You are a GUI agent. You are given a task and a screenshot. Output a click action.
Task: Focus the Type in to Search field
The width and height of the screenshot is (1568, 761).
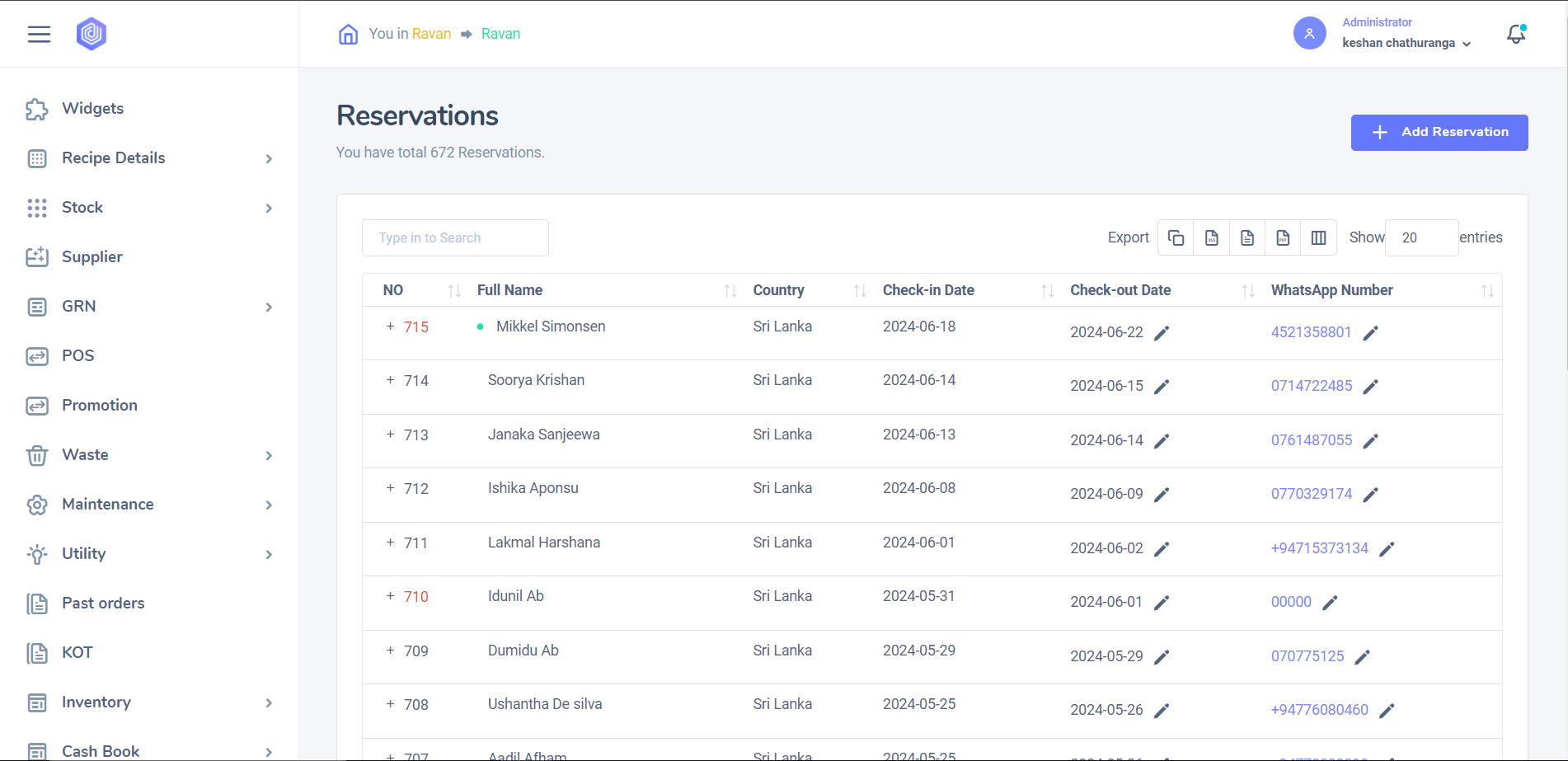(x=455, y=238)
